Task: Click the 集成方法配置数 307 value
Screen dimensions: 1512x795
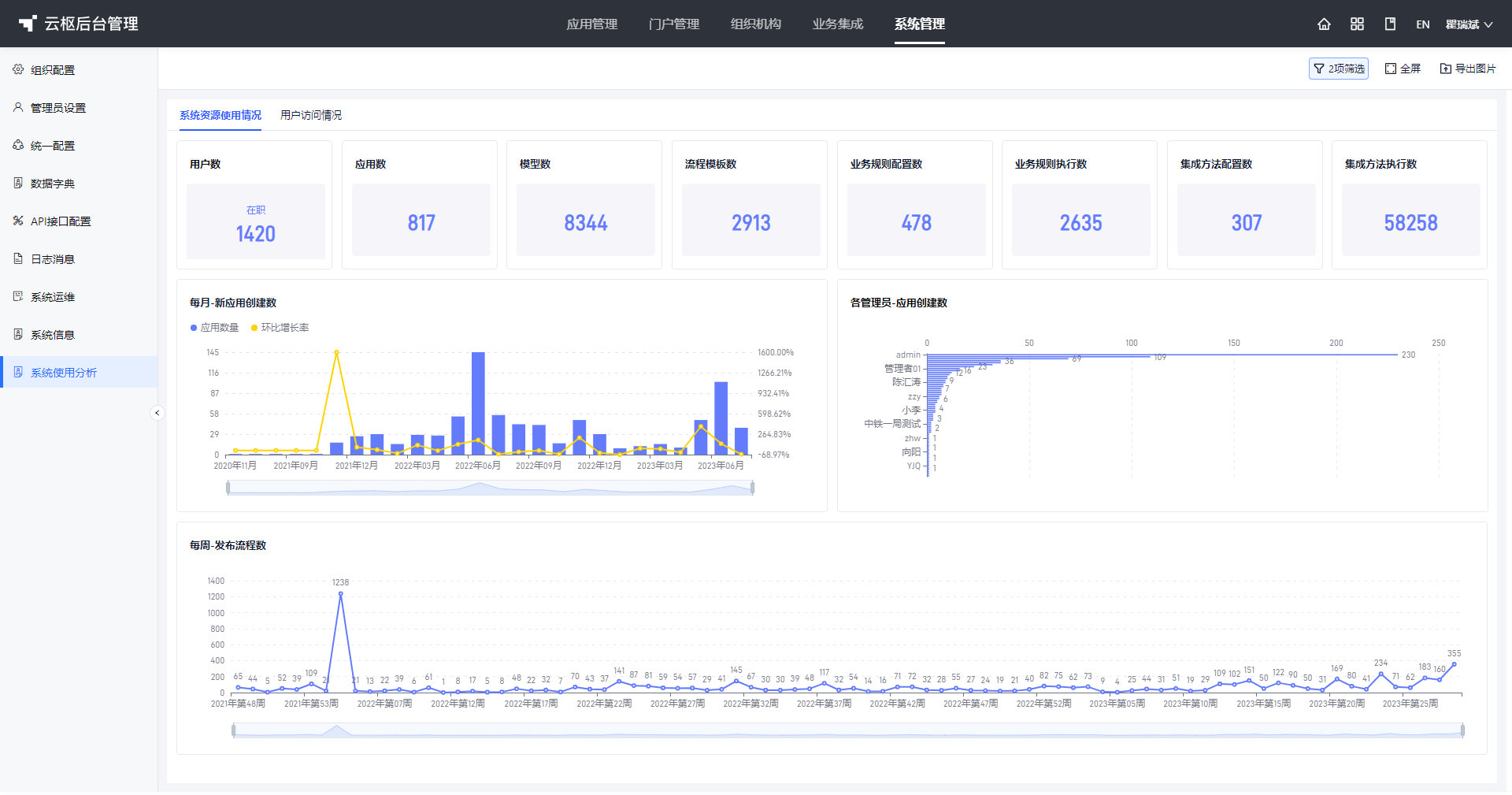Action: (x=1247, y=223)
